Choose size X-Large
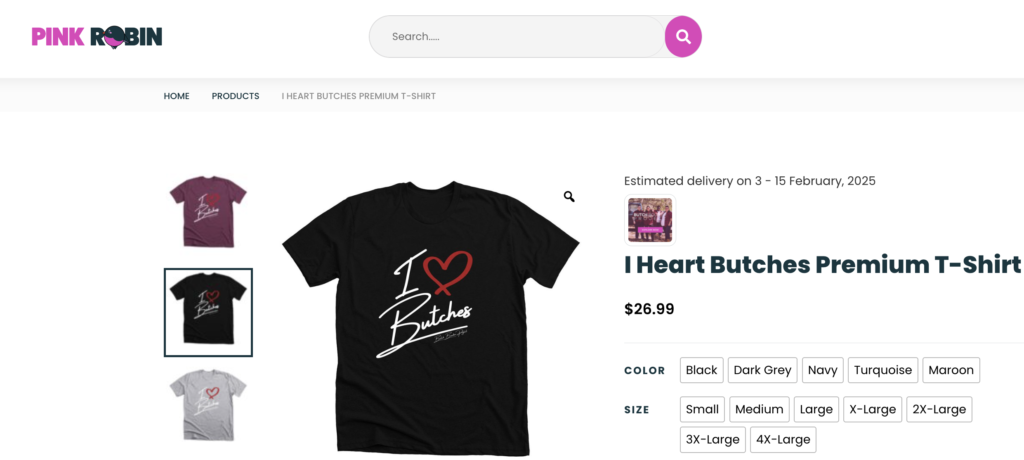The image size is (1024, 460). coord(873,409)
